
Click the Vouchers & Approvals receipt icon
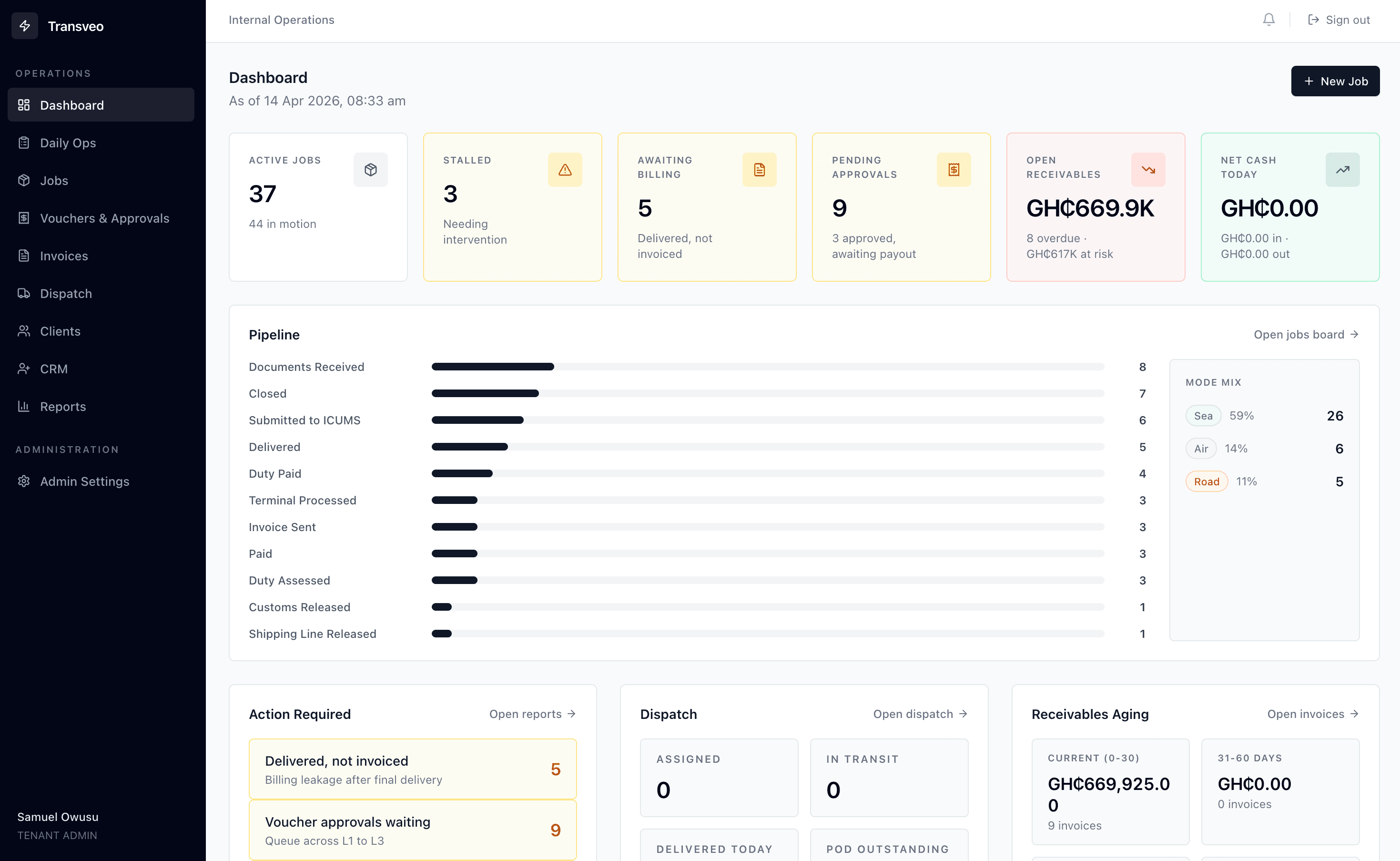tap(24, 217)
